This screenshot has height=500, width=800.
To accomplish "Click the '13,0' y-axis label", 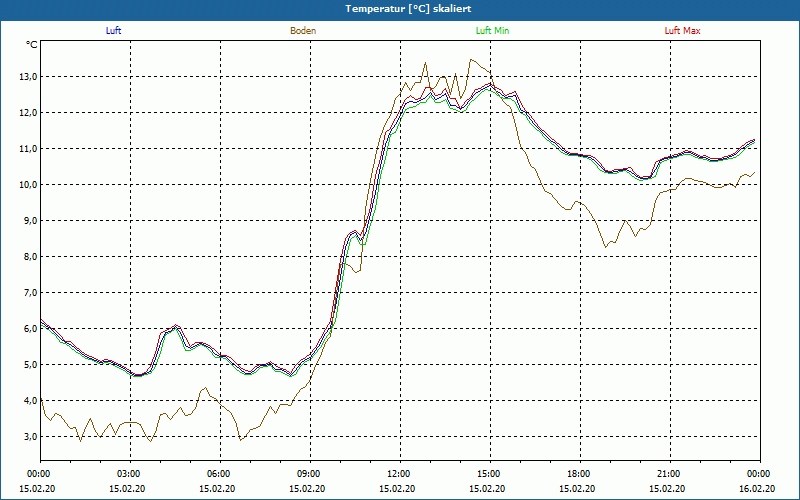I will click(x=28, y=77).
